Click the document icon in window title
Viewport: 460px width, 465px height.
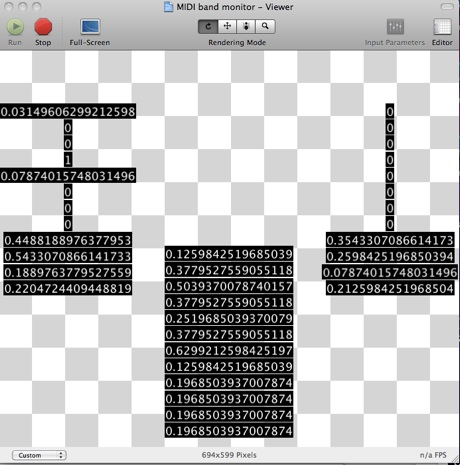169,7
